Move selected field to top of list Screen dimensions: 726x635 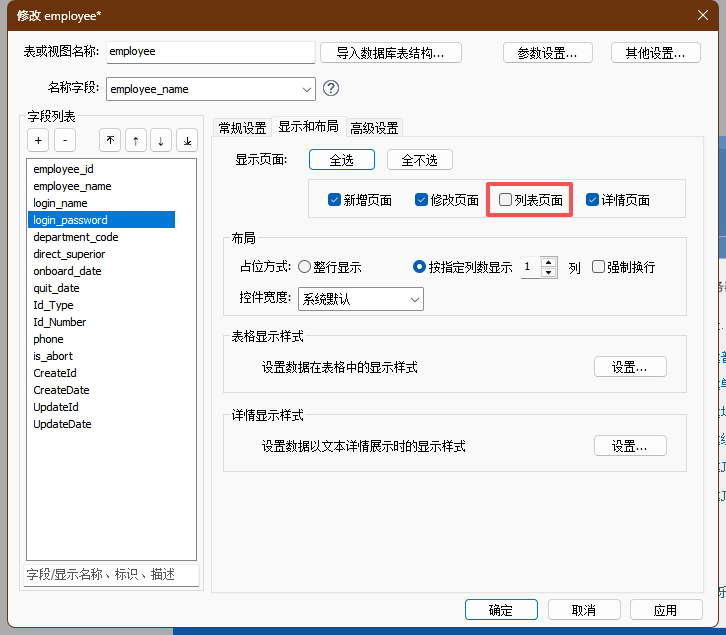[110, 141]
